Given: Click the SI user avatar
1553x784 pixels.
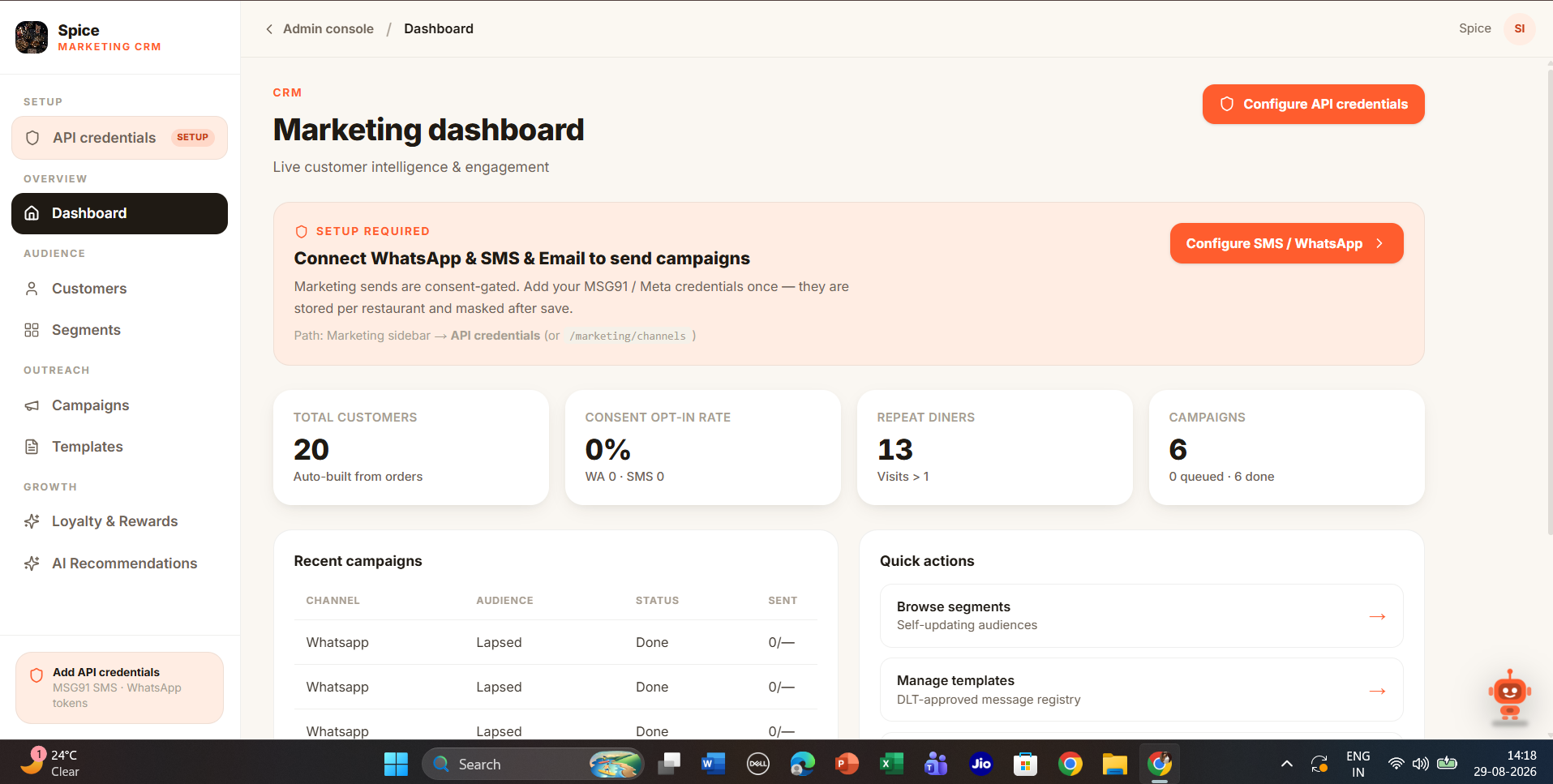Looking at the screenshot, I should [1520, 28].
